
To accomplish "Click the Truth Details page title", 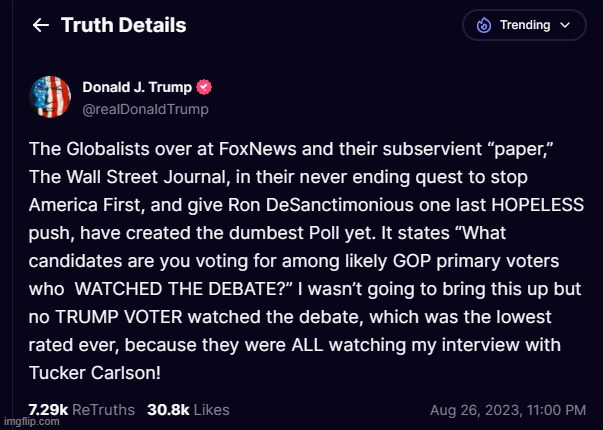I will pos(123,26).
